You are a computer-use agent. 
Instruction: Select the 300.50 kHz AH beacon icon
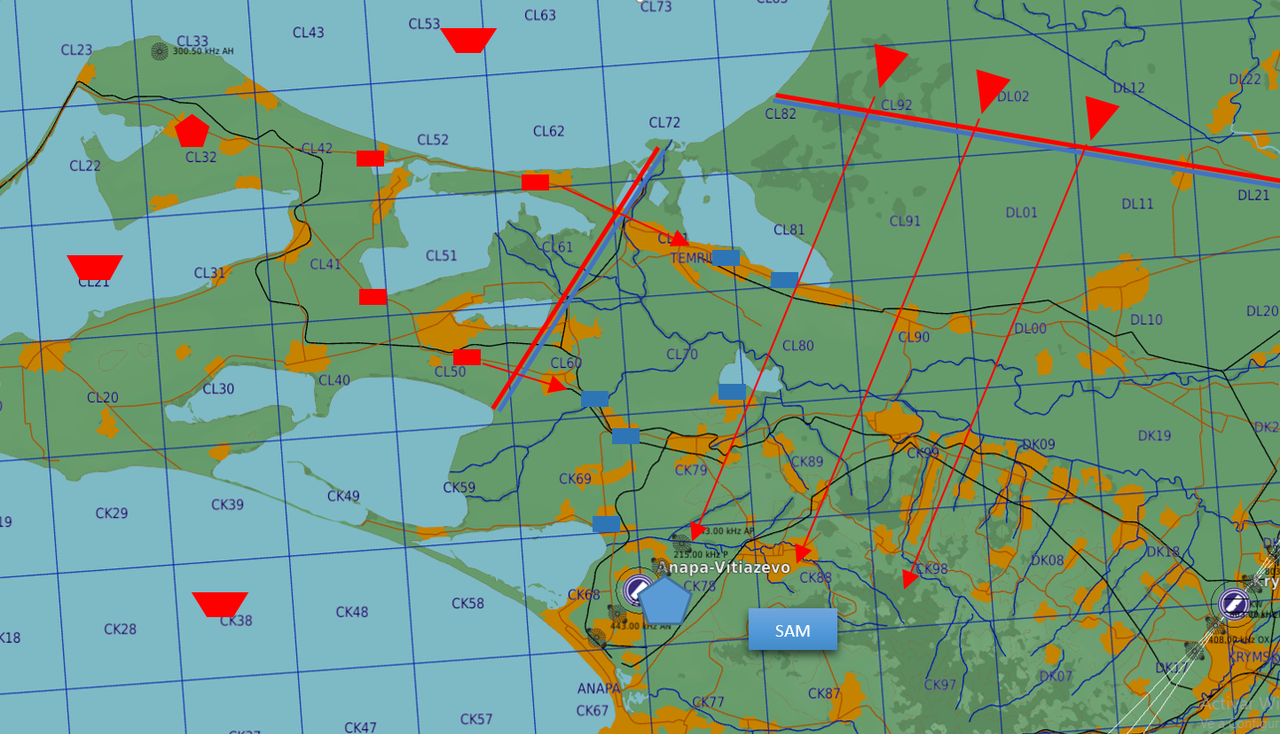[x=160, y=51]
